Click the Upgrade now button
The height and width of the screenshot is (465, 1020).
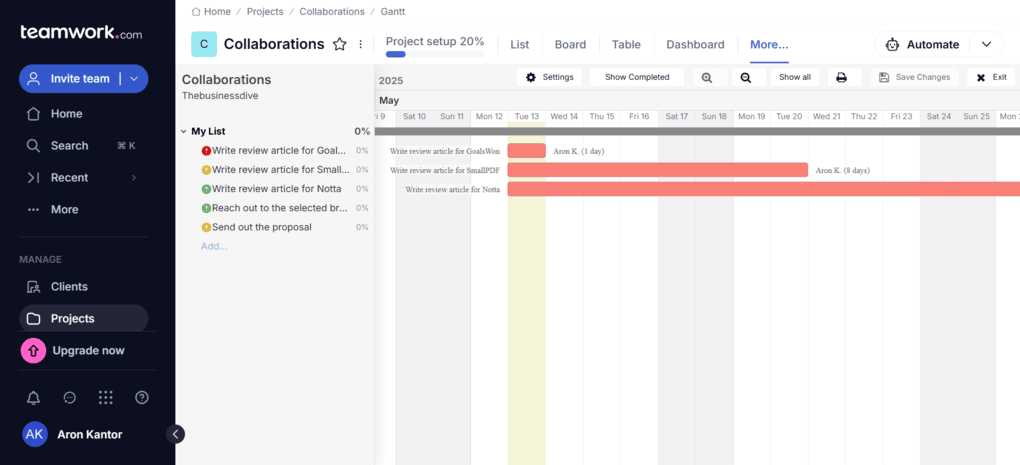point(73,351)
